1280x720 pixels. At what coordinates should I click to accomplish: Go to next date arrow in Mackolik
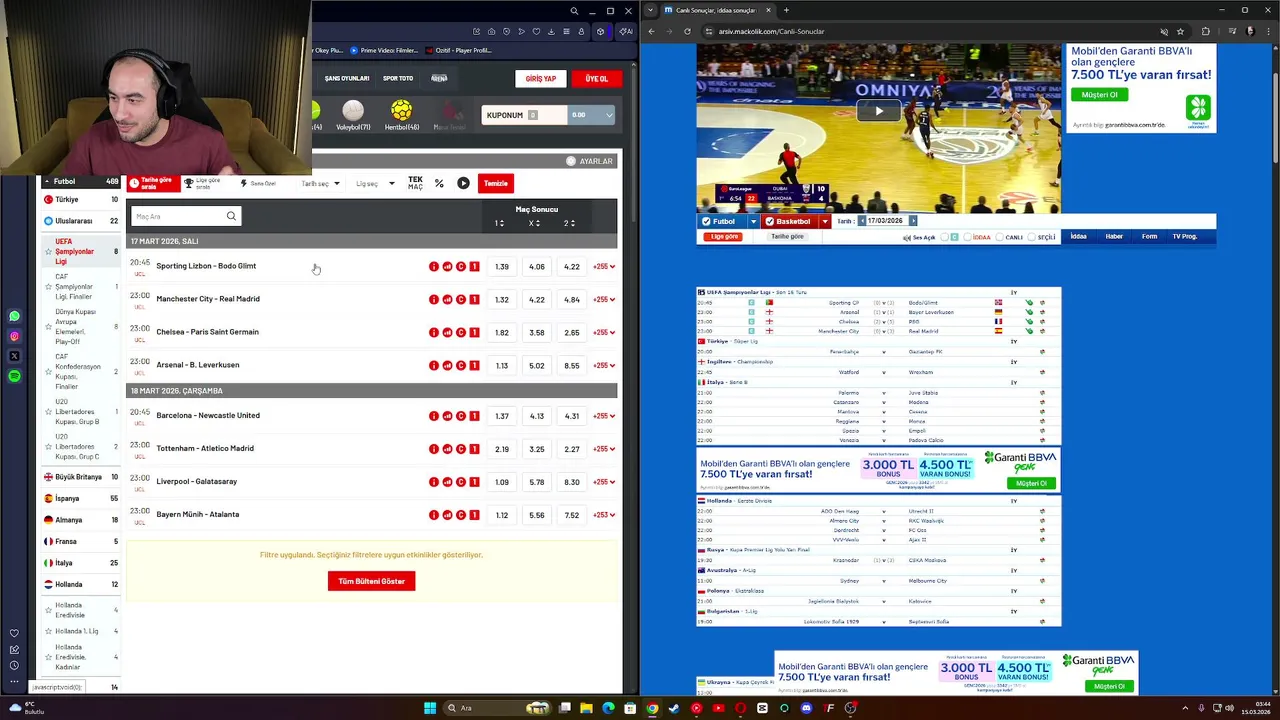pyautogui.click(x=912, y=221)
